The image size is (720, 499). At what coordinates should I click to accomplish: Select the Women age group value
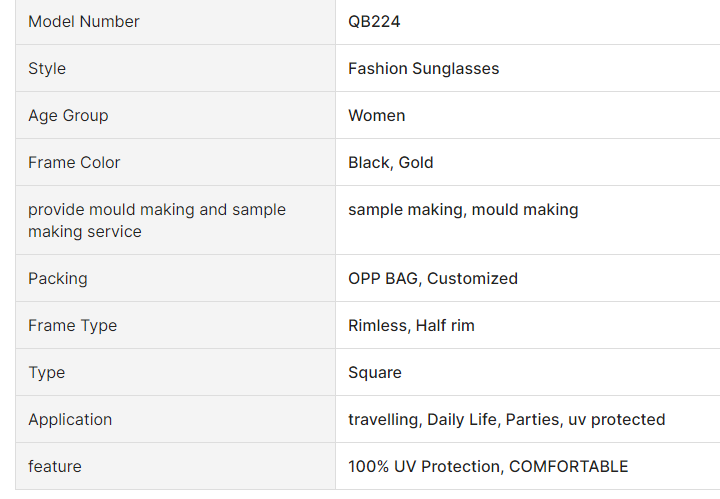(376, 115)
